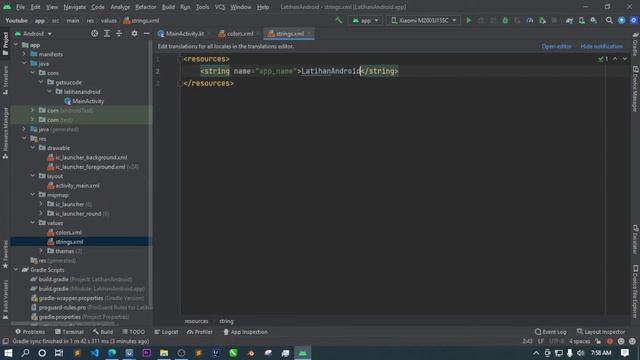
Task: Open Search Everywhere magnifier in toolbar
Action: [609, 20]
